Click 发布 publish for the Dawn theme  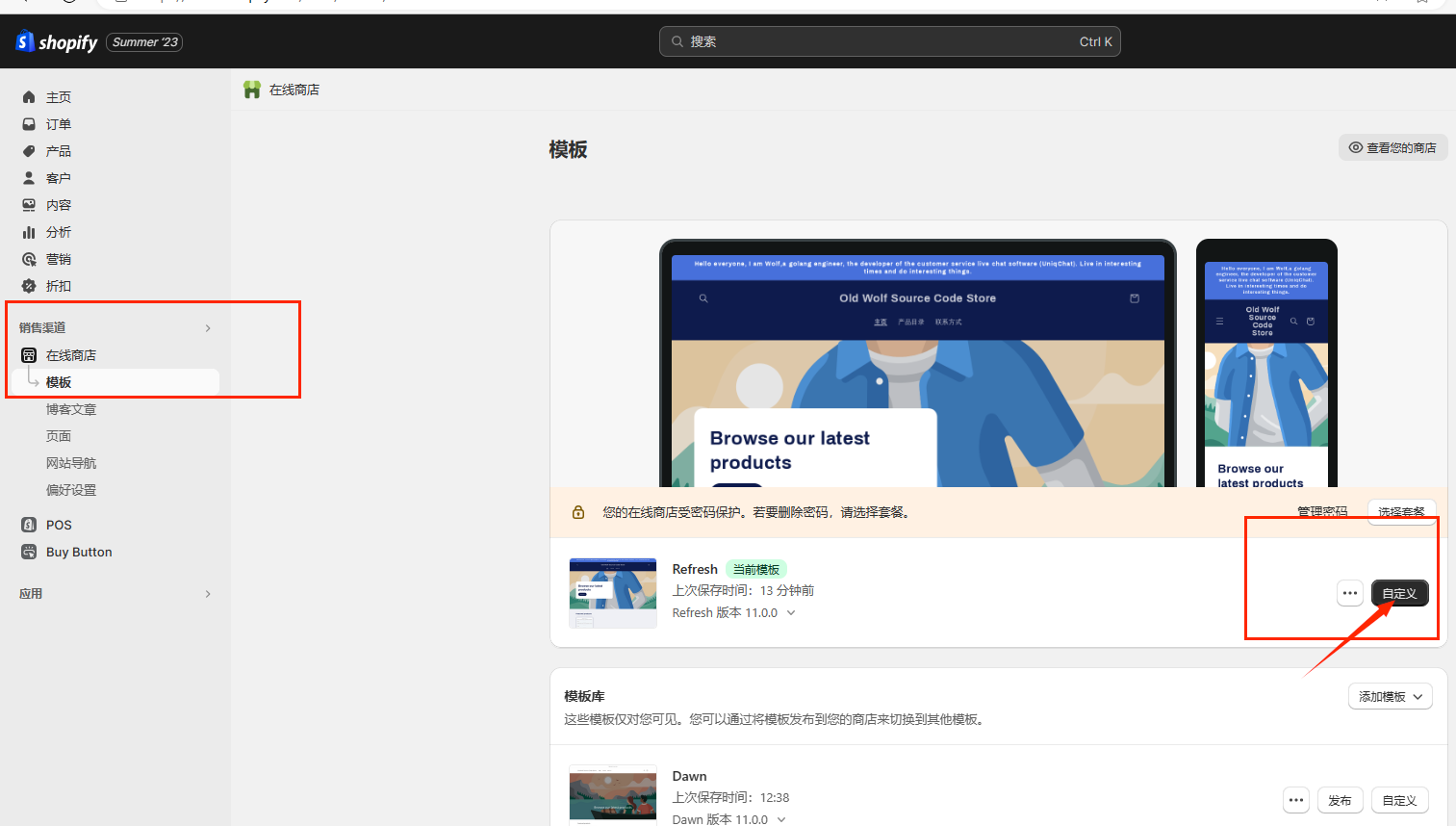(x=1340, y=800)
